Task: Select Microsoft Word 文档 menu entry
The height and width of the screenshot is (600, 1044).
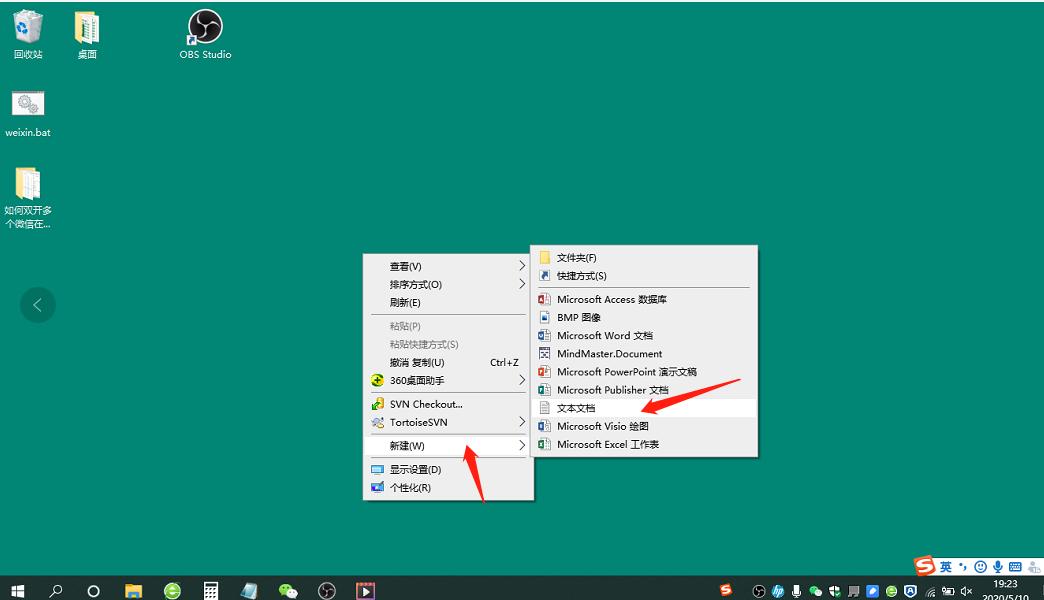Action: click(x=604, y=336)
